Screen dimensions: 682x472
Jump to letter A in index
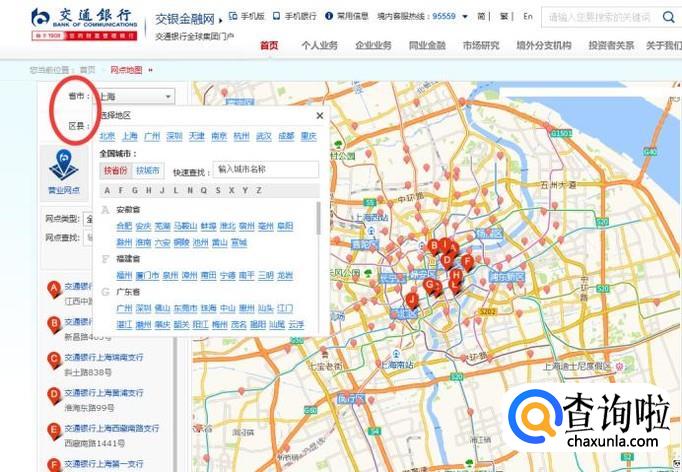107,191
